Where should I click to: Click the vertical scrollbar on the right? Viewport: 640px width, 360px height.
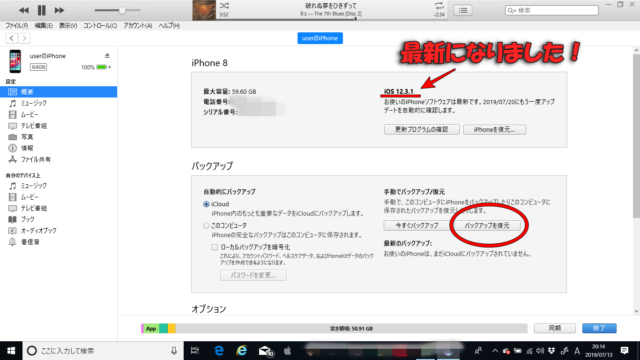pyautogui.click(x=636, y=137)
